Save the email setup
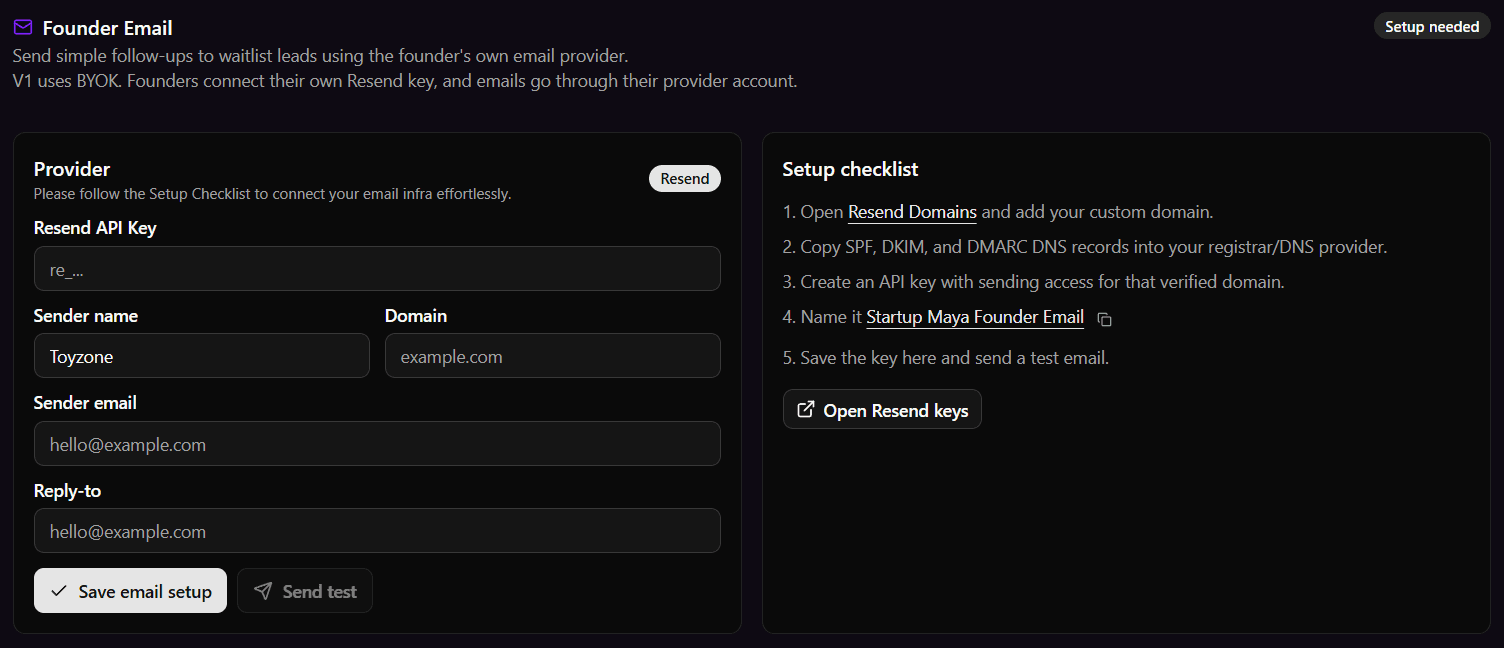Image resolution: width=1504 pixels, height=648 pixels. point(130,591)
